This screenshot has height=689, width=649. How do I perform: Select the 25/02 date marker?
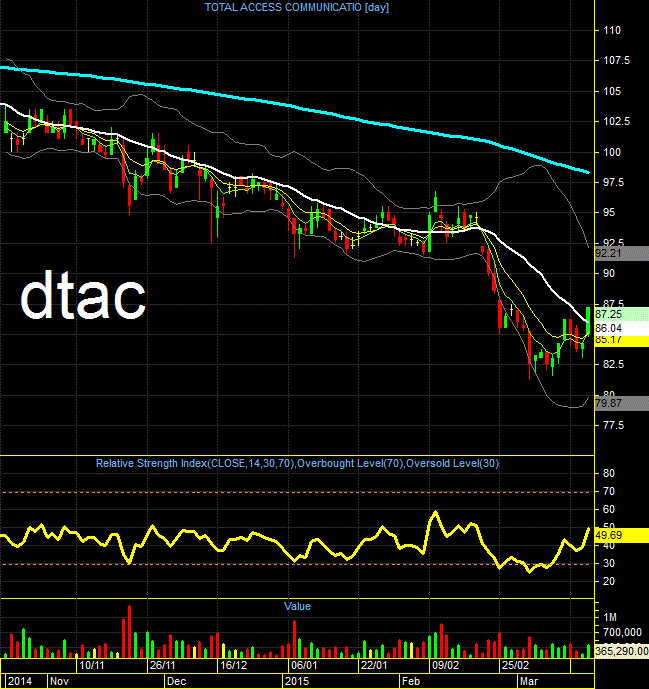click(515, 665)
